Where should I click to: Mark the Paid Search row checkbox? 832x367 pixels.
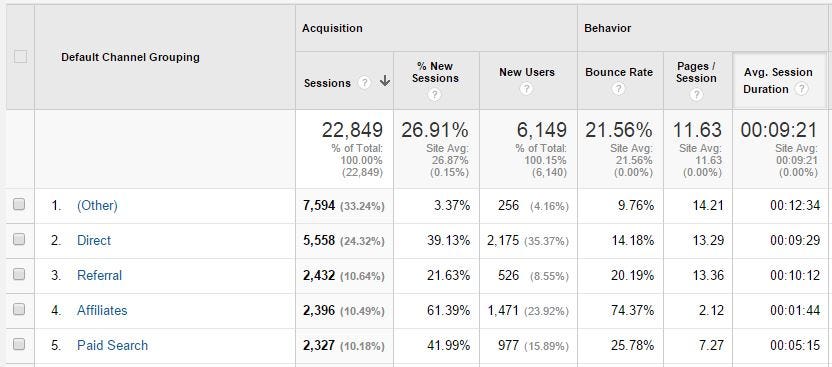[19, 344]
